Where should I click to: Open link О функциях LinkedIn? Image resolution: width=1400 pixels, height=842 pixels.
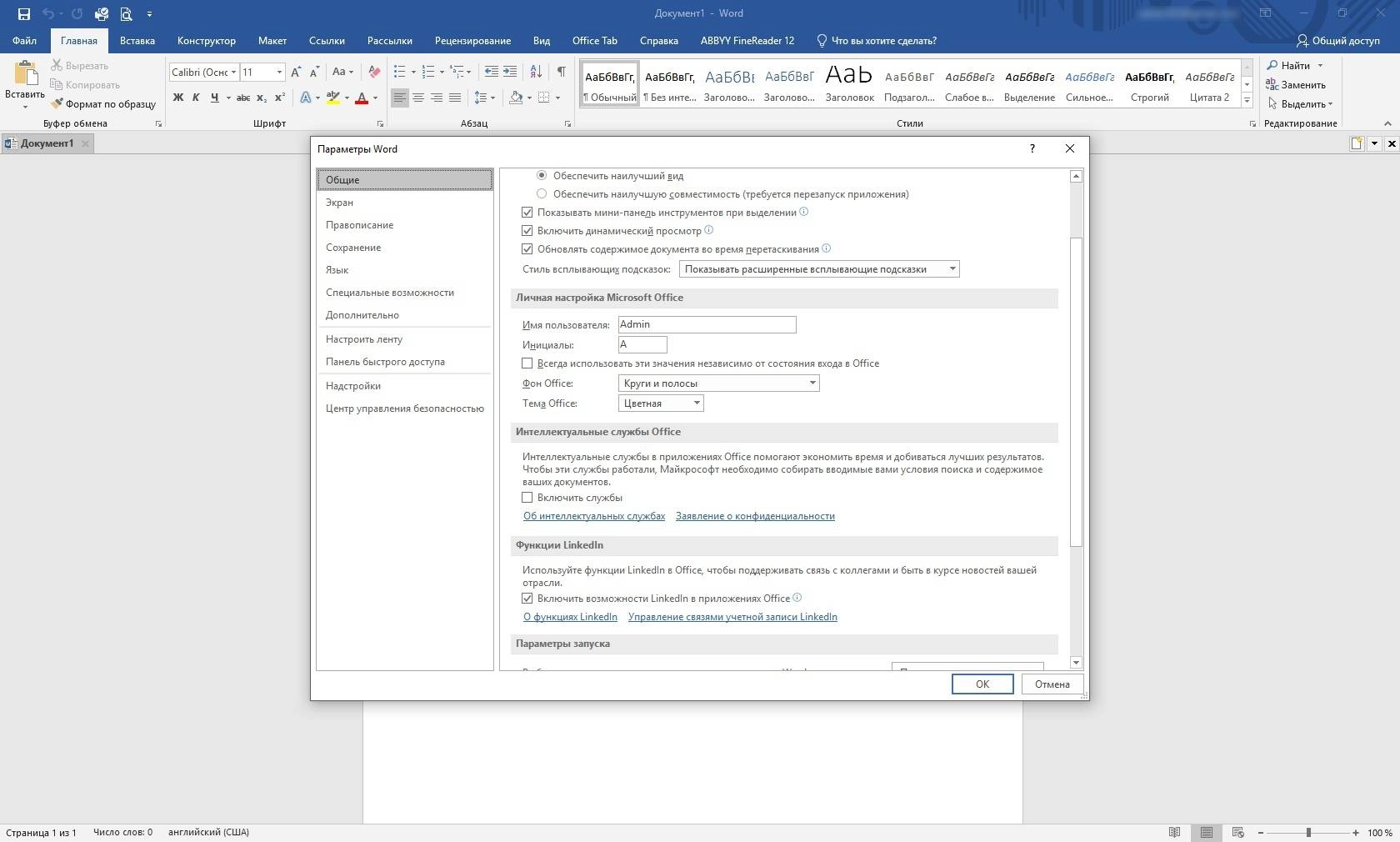(x=570, y=617)
